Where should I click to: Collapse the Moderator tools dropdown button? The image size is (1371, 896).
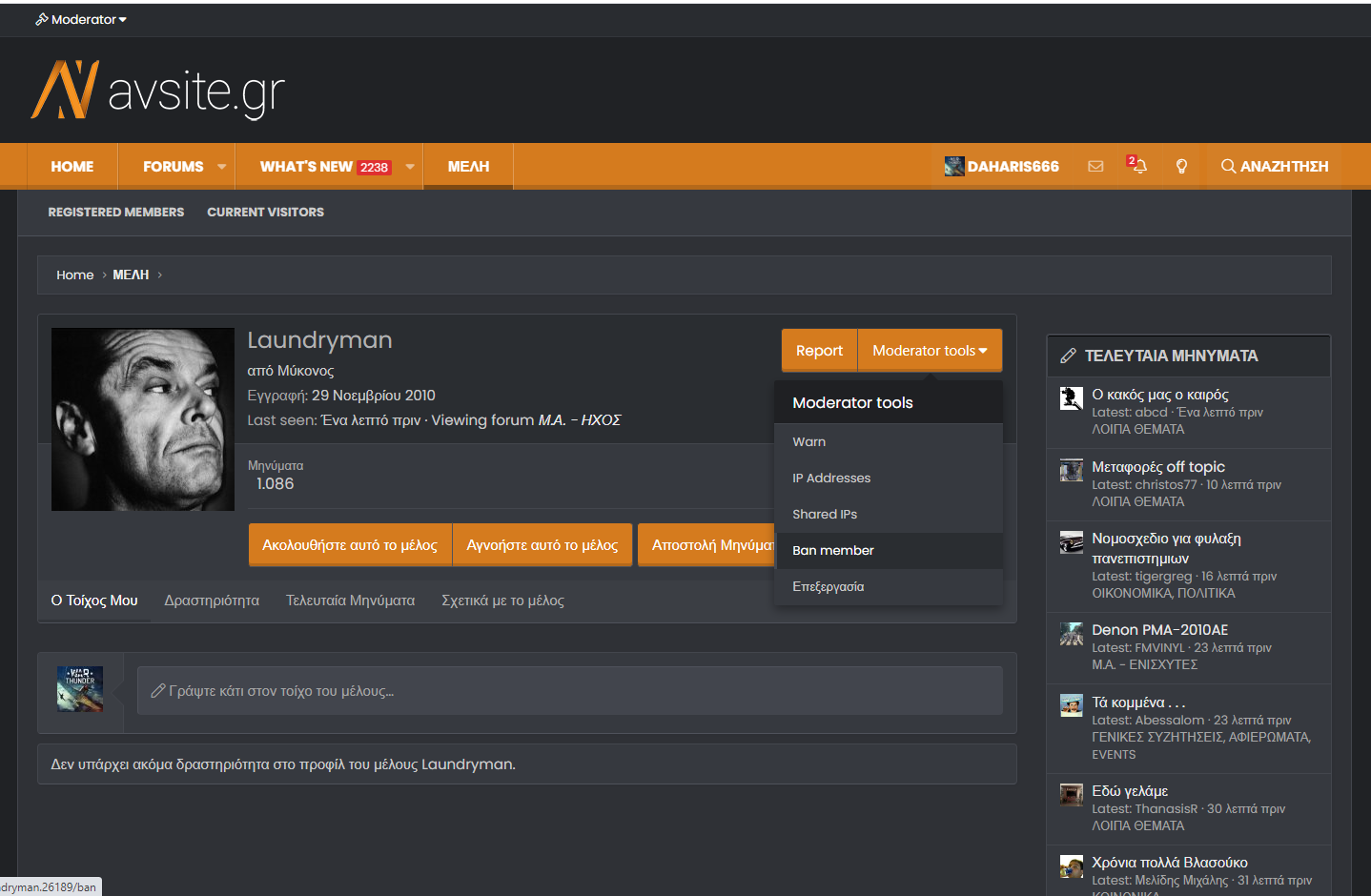[x=930, y=351]
